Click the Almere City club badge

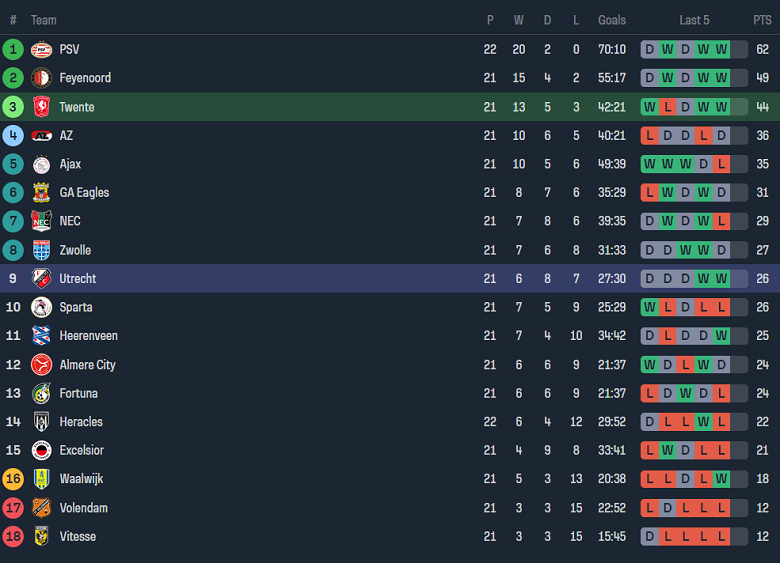[x=41, y=365]
